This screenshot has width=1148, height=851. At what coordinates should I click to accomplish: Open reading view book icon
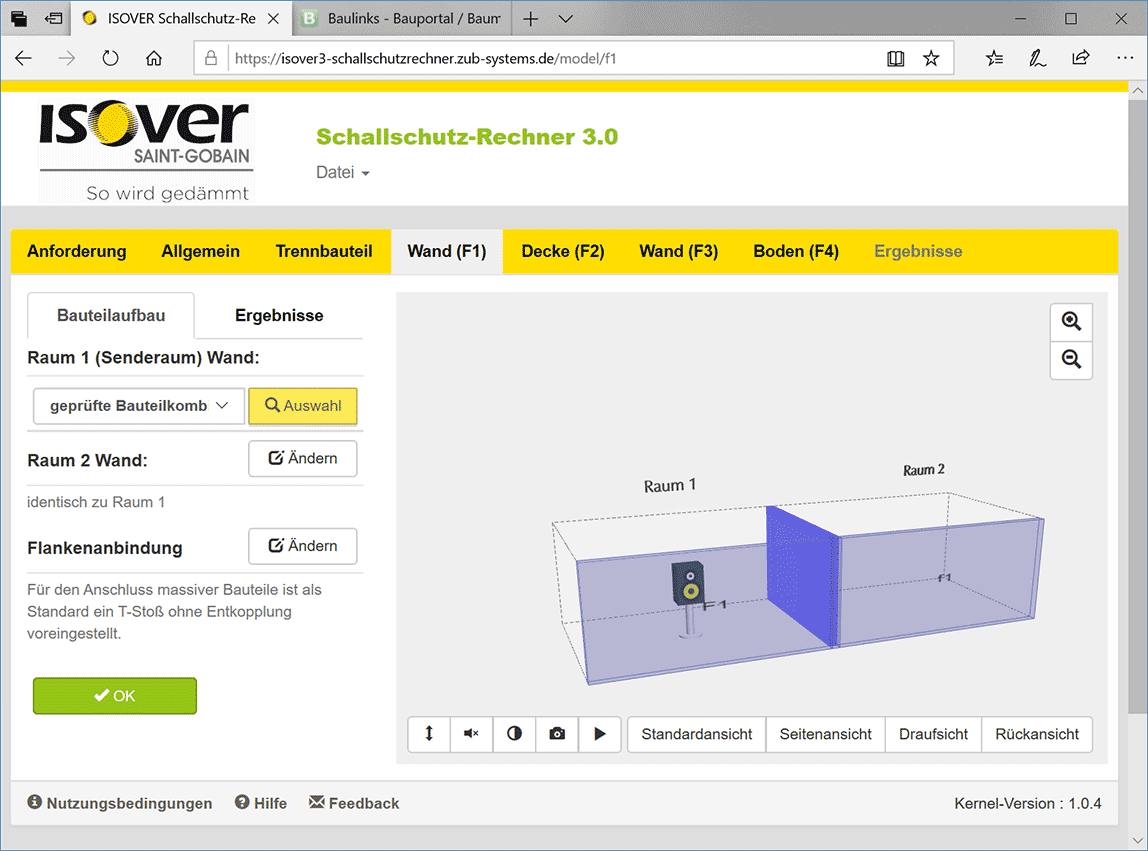click(x=895, y=59)
